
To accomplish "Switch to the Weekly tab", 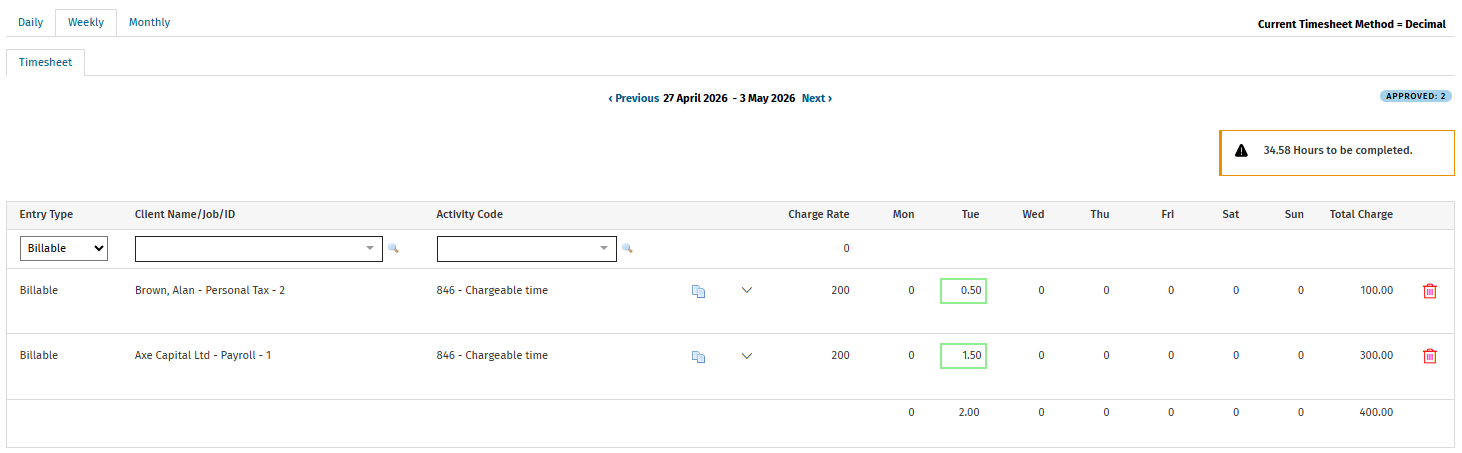I will pos(86,22).
